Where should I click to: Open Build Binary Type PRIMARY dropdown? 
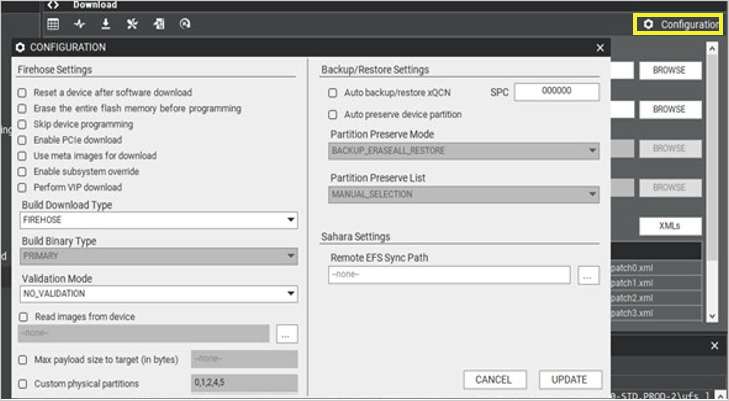coord(159,256)
